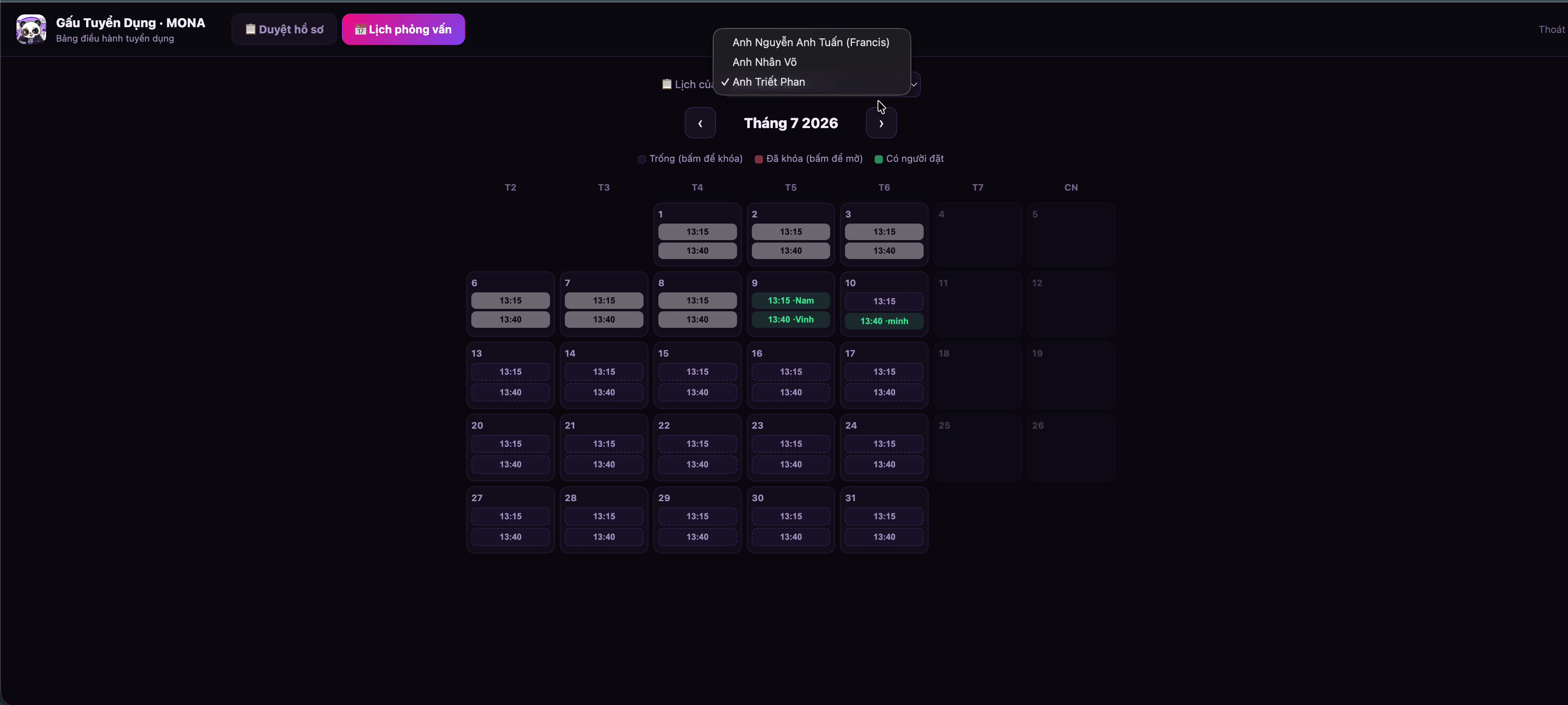The image size is (1568, 705).
Task: Click the panda logo avatar
Action: tap(31, 29)
